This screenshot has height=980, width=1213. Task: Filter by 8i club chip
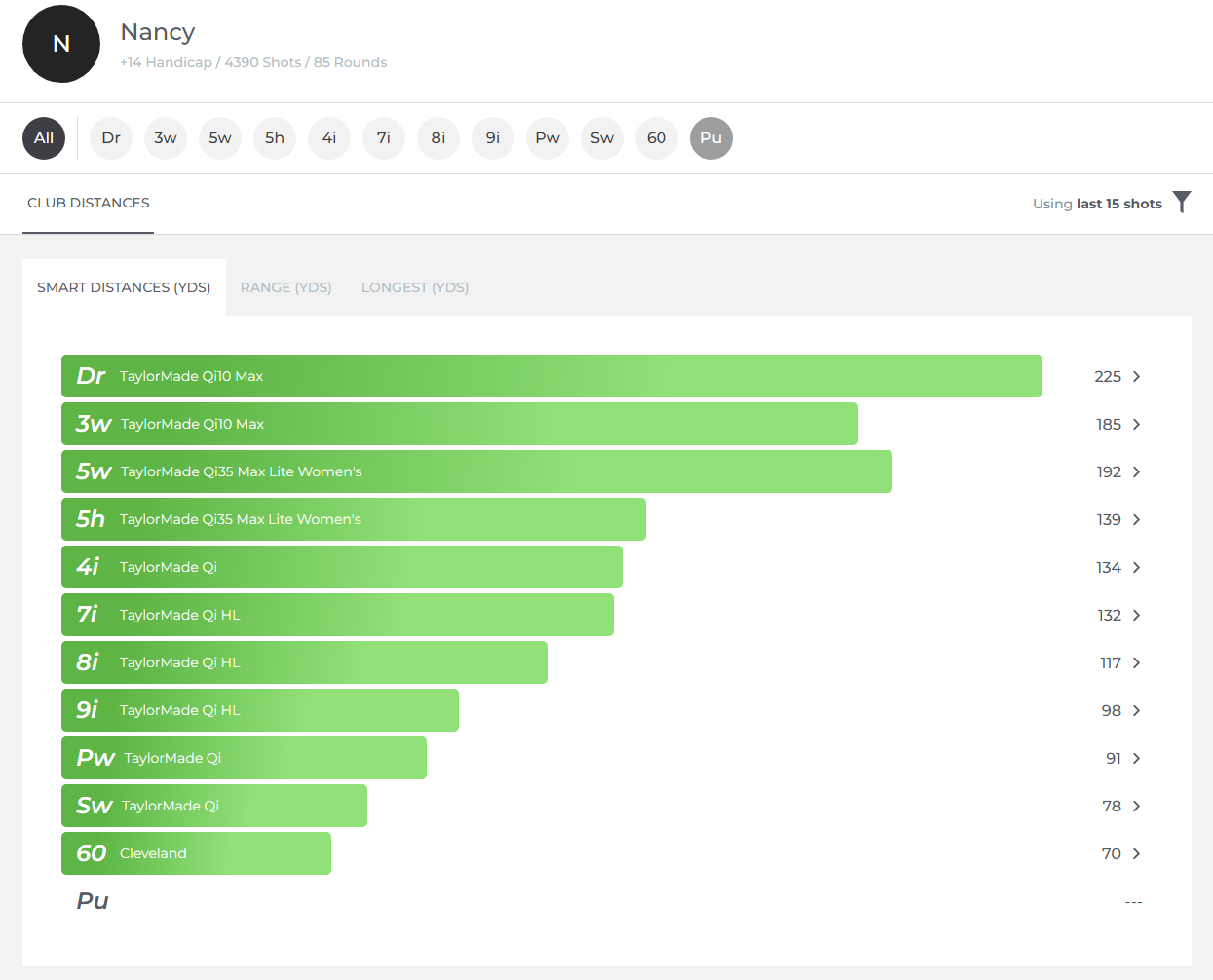pyautogui.click(x=438, y=138)
